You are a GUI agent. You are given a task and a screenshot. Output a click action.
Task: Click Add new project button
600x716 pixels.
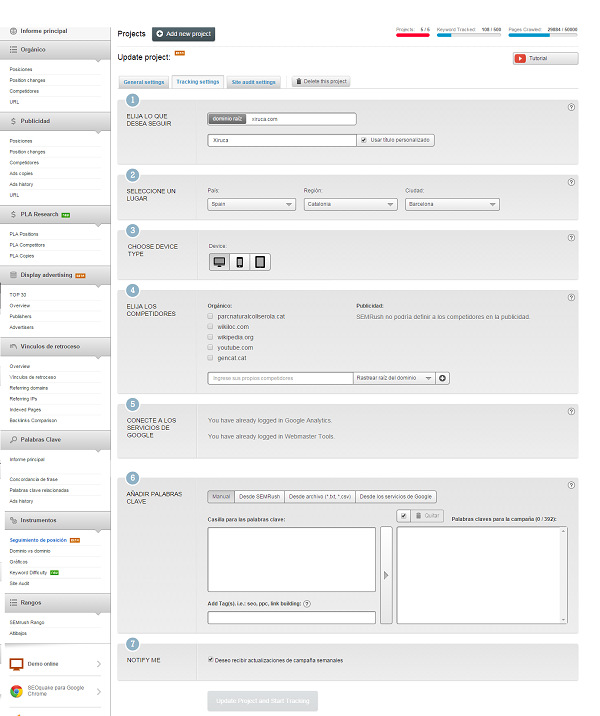(184, 34)
